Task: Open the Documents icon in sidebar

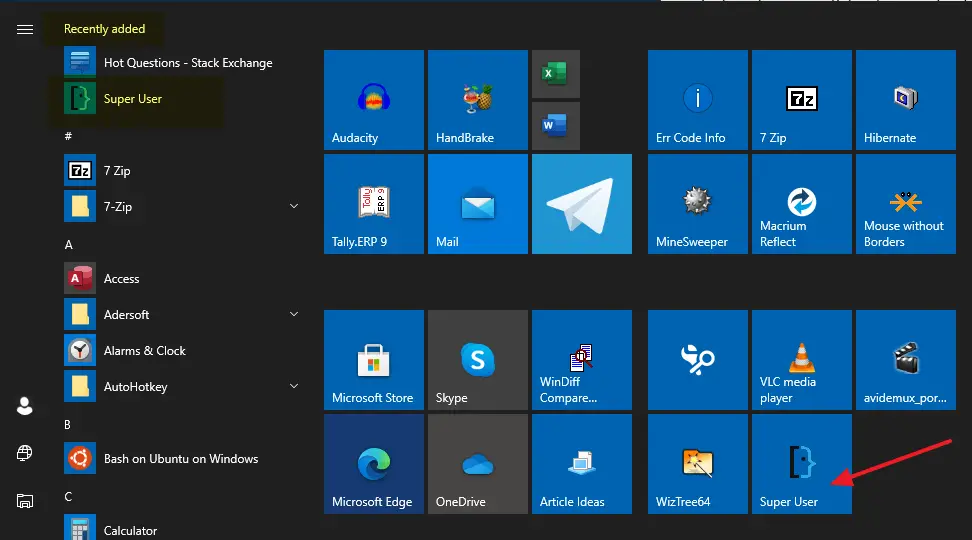Action: [25, 501]
